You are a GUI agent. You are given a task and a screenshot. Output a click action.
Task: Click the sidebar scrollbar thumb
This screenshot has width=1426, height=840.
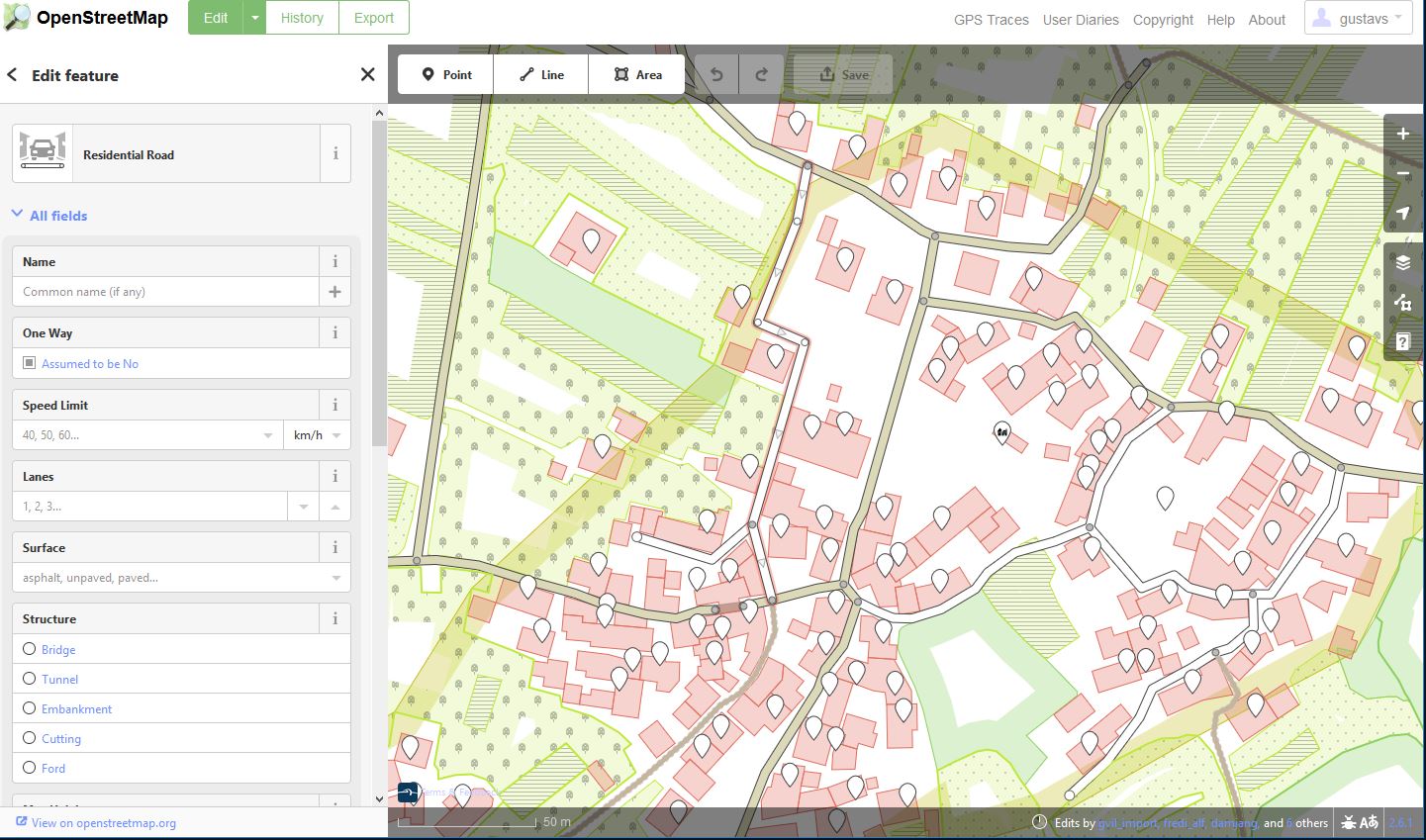point(378,284)
